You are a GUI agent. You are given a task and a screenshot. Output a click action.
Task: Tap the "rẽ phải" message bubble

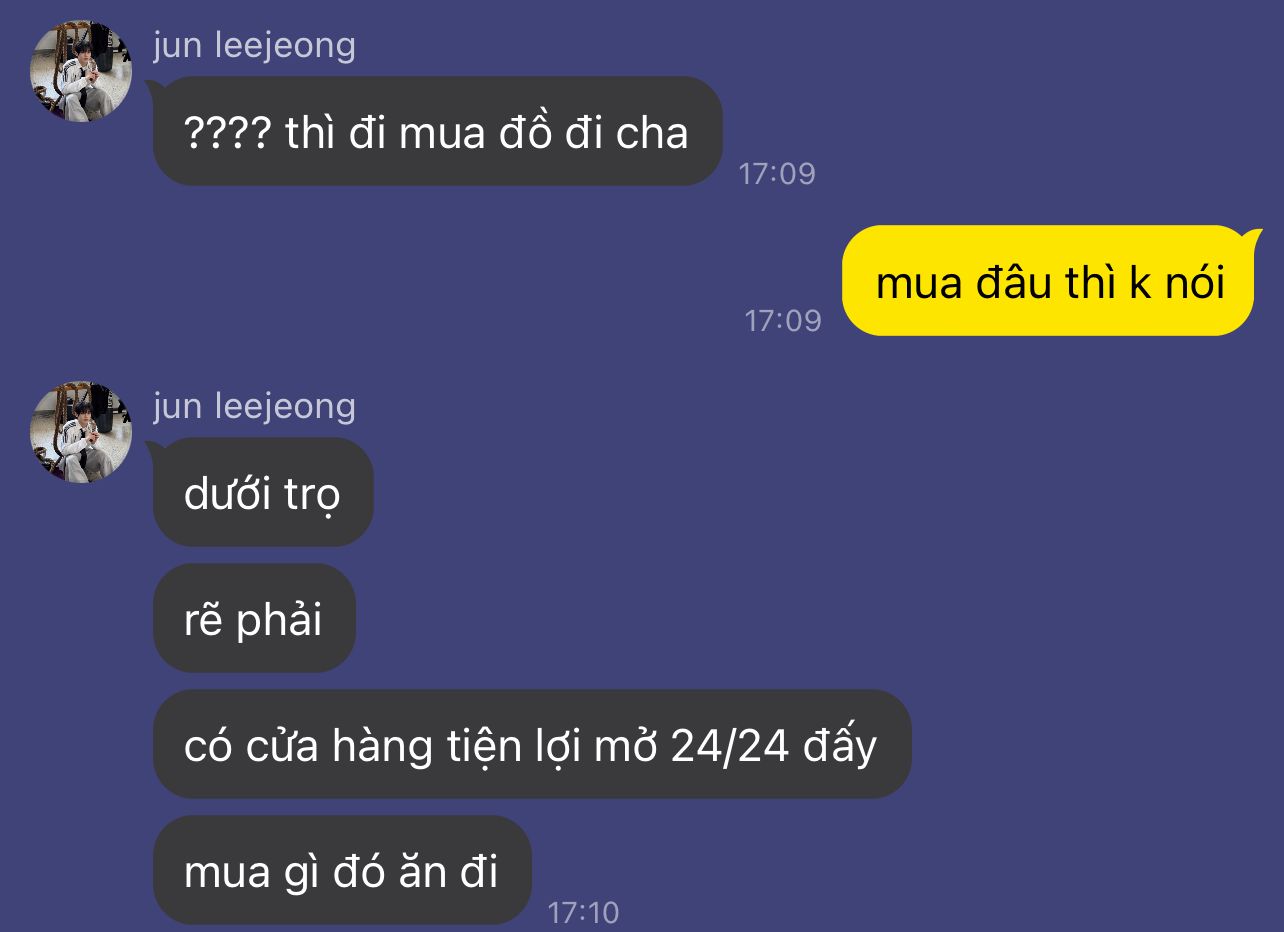click(254, 618)
